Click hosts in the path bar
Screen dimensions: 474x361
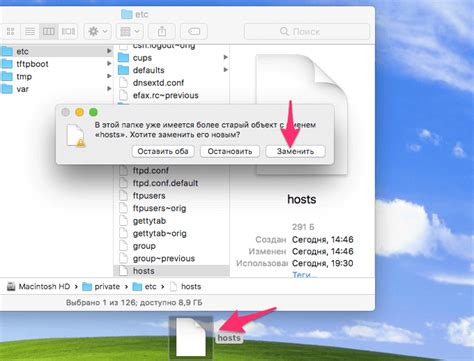pyautogui.click(x=185, y=287)
